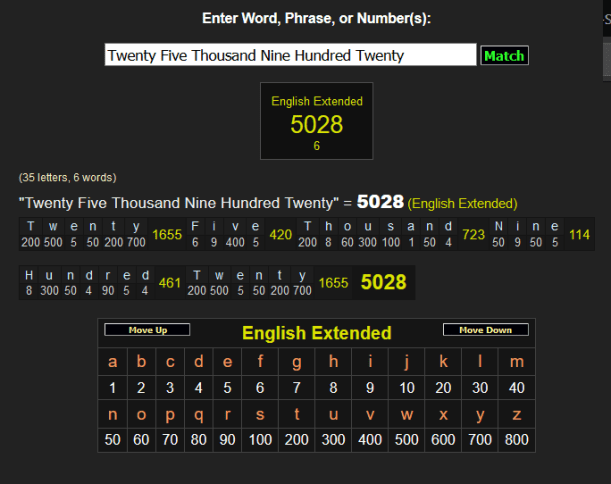Image resolution: width=611 pixels, height=484 pixels.
Task: Select letter n in the cipher chart
Action: pyautogui.click(x=112, y=414)
